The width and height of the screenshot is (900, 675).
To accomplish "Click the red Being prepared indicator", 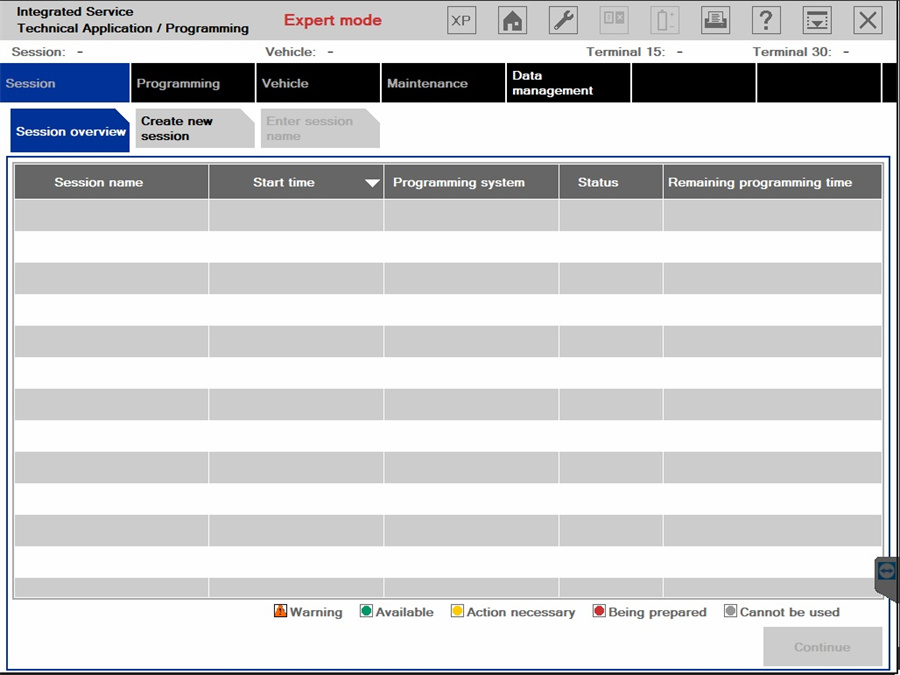I will (598, 611).
